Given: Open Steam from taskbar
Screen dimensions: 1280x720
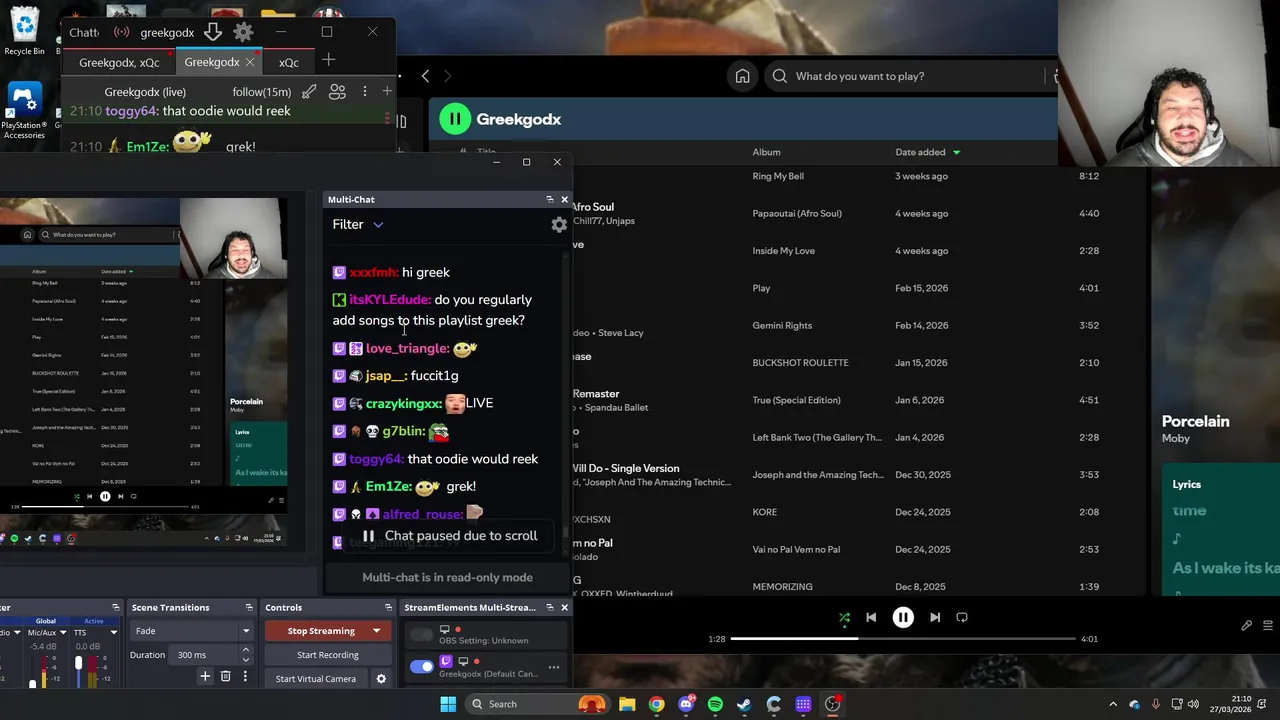Looking at the screenshot, I should click(744, 704).
